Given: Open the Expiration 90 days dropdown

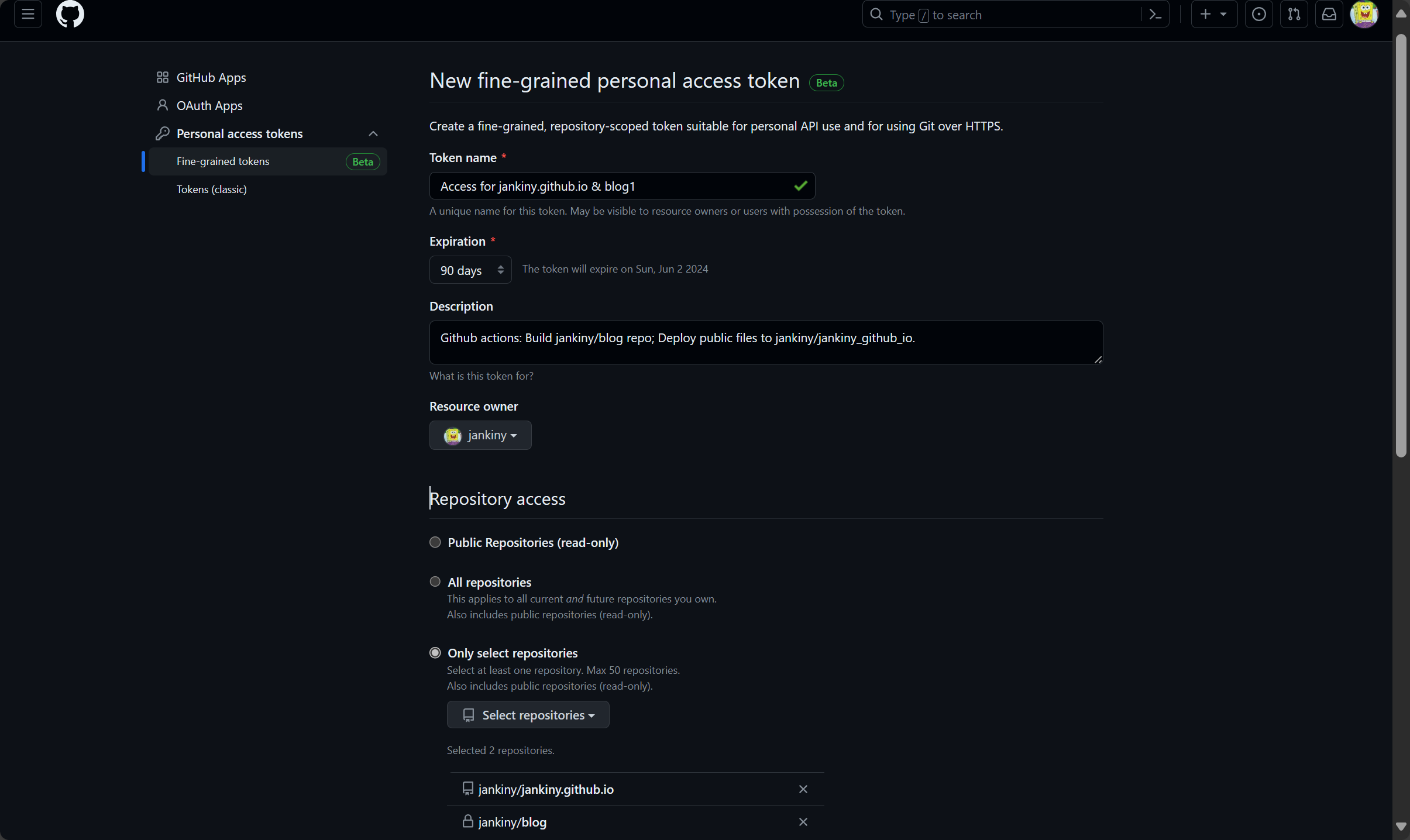Looking at the screenshot, I should (x=470, y=270).
